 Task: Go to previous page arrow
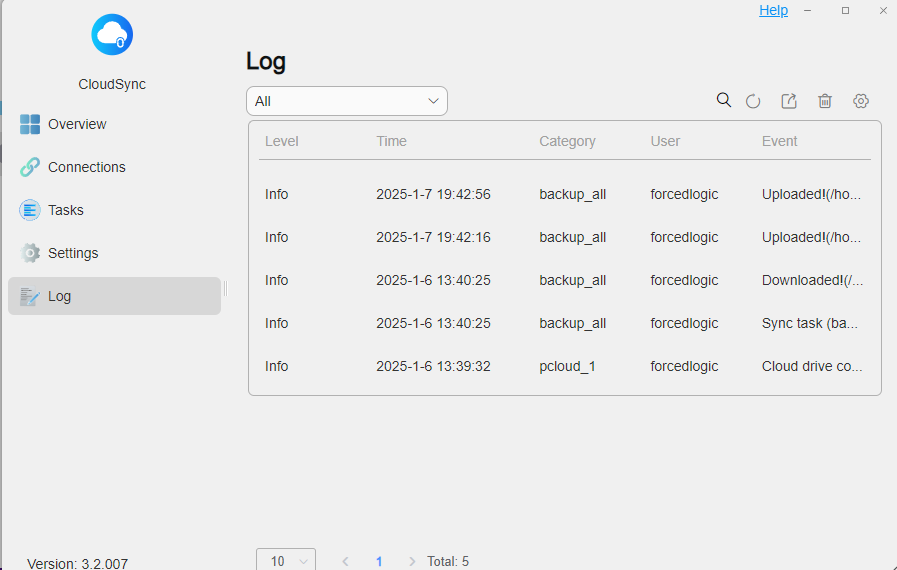[x=346, y=561]
